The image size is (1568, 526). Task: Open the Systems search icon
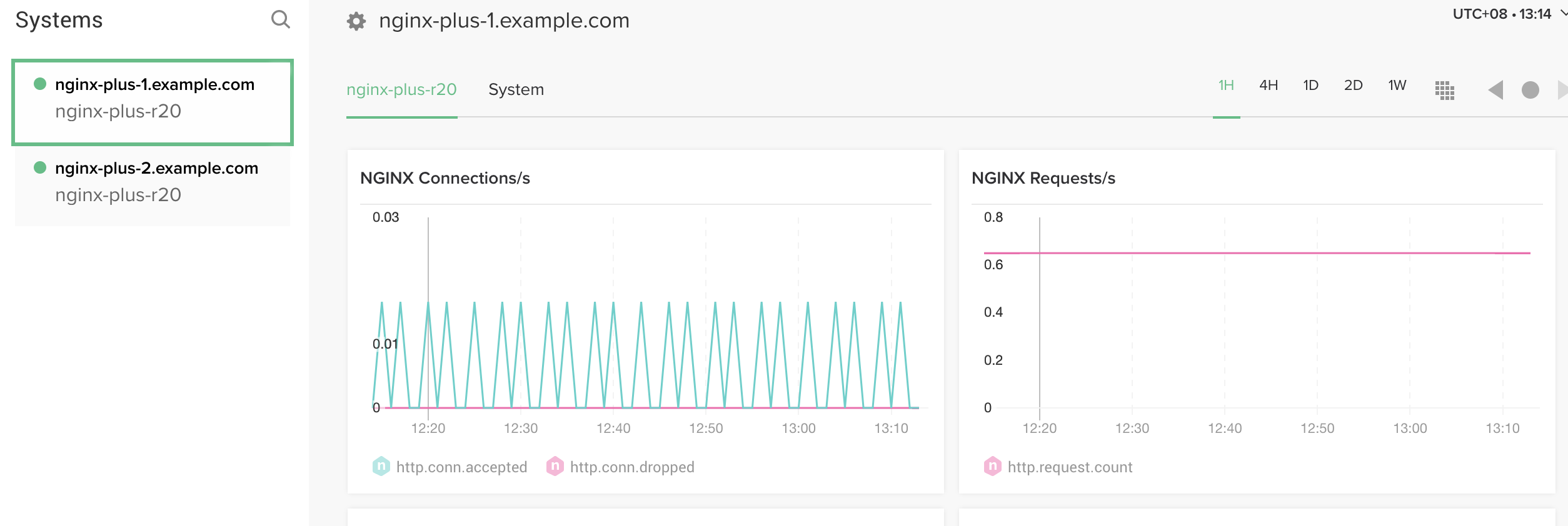[x=281, y=20]
